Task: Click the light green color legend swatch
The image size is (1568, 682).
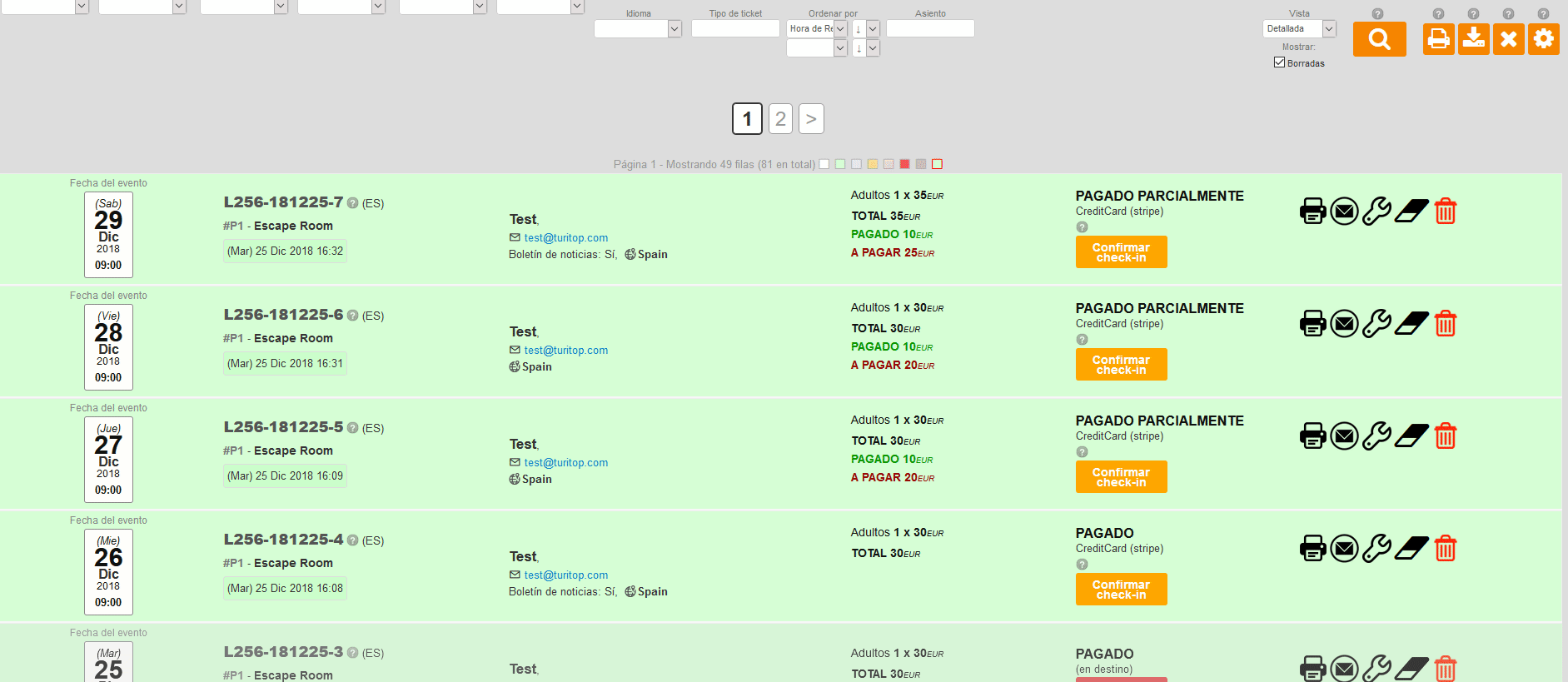Action: (840, 164)
